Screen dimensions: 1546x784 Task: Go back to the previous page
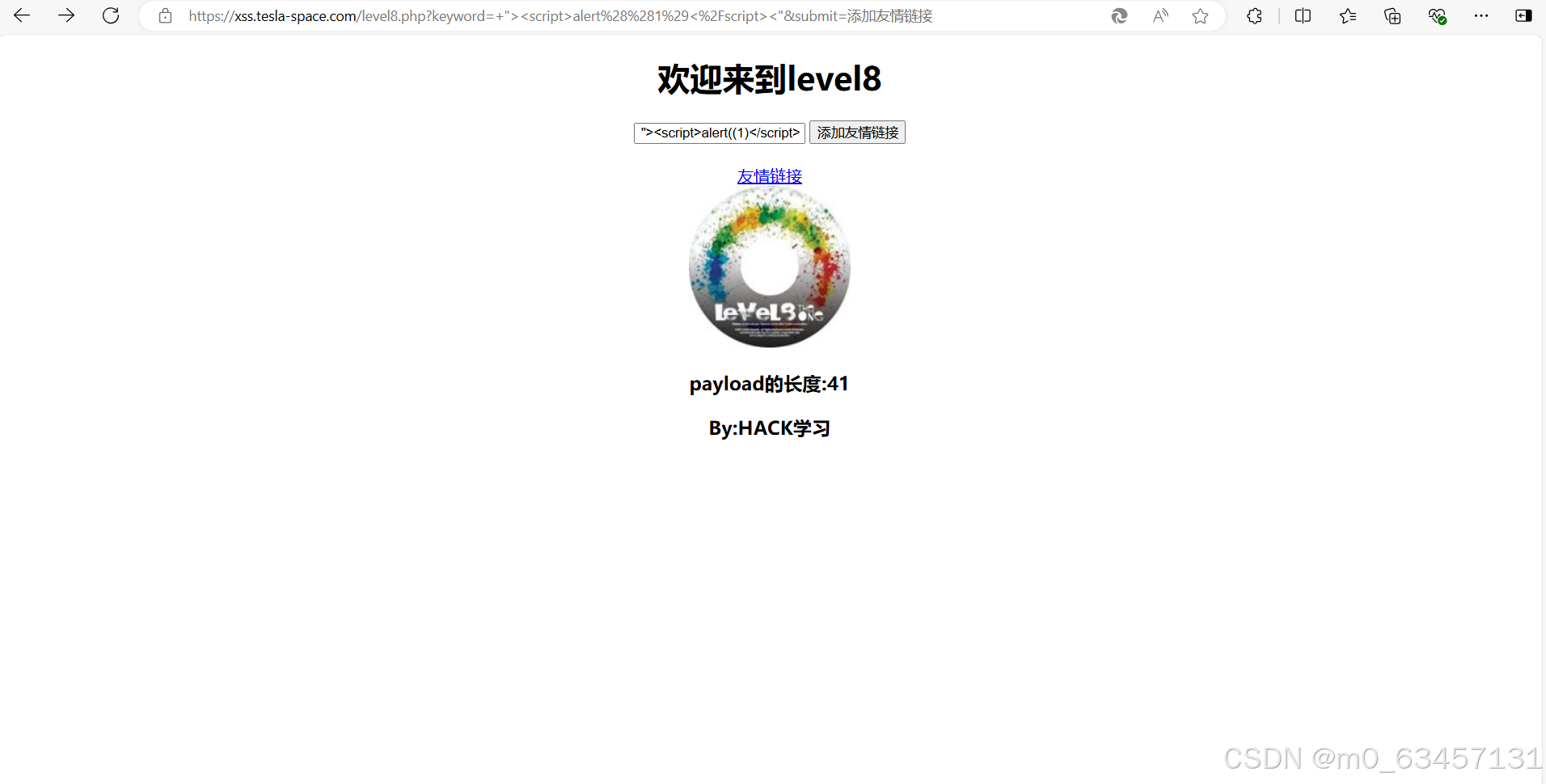point(22,15)
